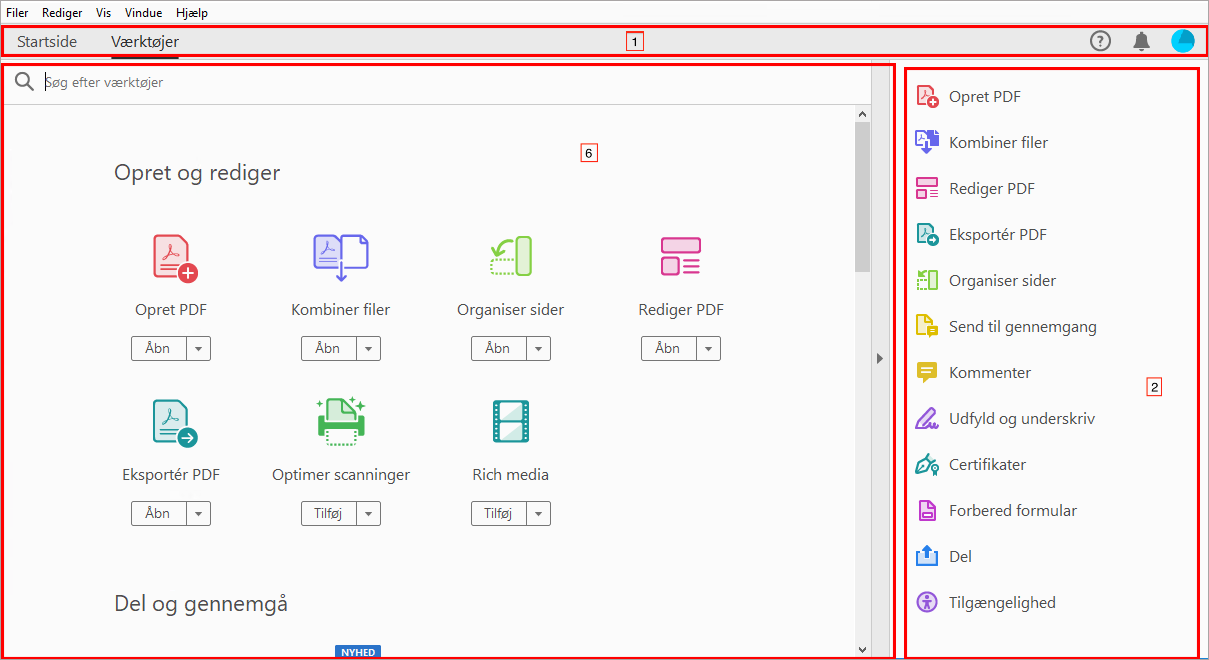Expand dropdown arrow next to Rich media Tilføj
This screenshot has height=660, width=1209.
[538, 513]
